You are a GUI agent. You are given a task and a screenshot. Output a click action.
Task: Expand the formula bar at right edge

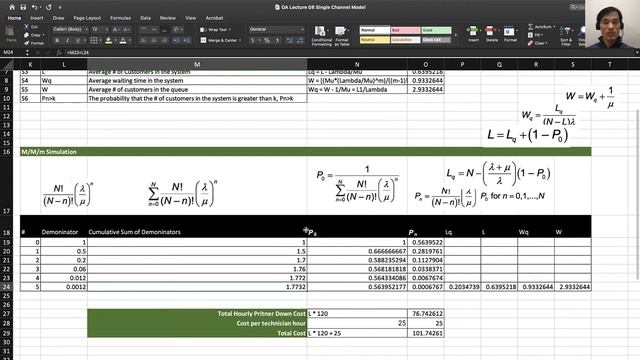coord(637,52)
